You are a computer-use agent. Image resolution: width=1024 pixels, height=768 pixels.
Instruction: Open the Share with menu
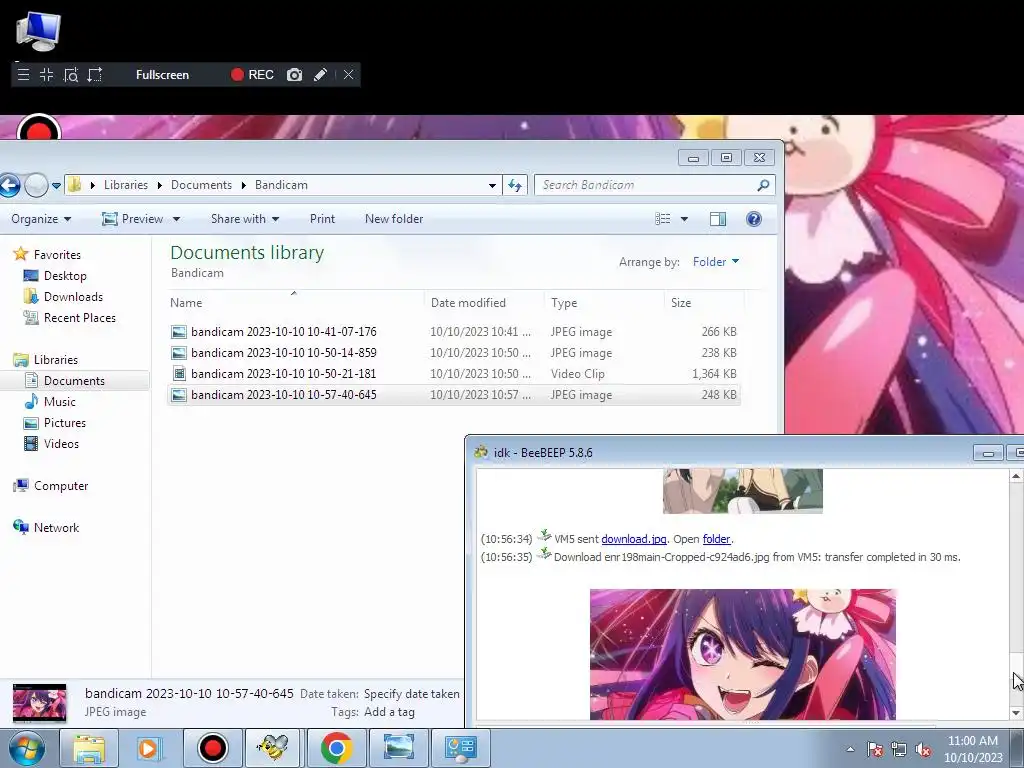(x=245, y=219)
